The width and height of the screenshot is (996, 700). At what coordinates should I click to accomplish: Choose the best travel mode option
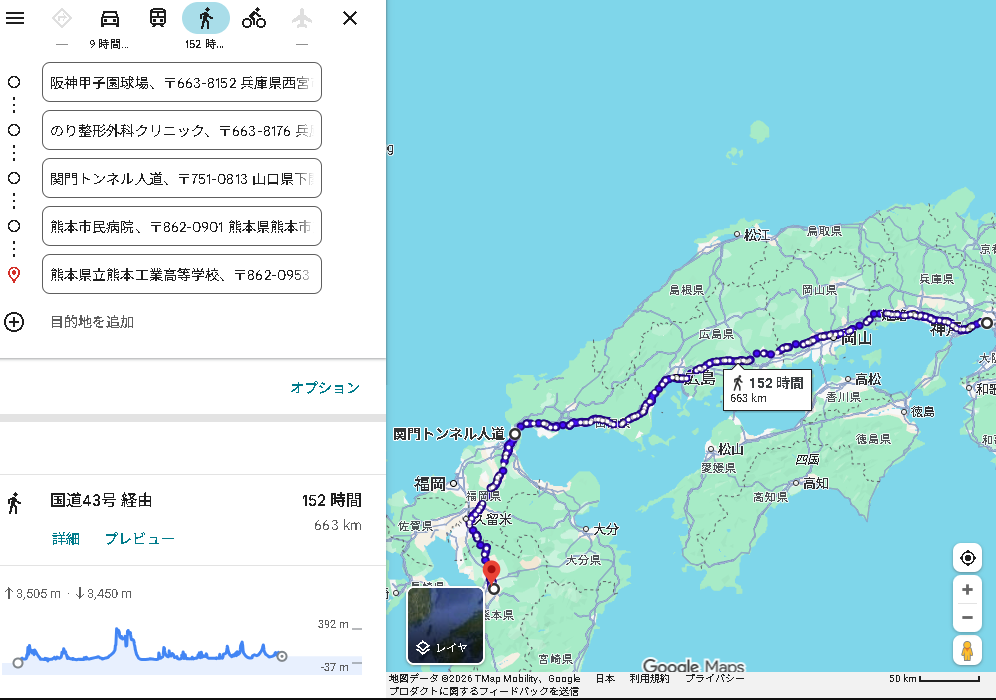click(62, 18)
